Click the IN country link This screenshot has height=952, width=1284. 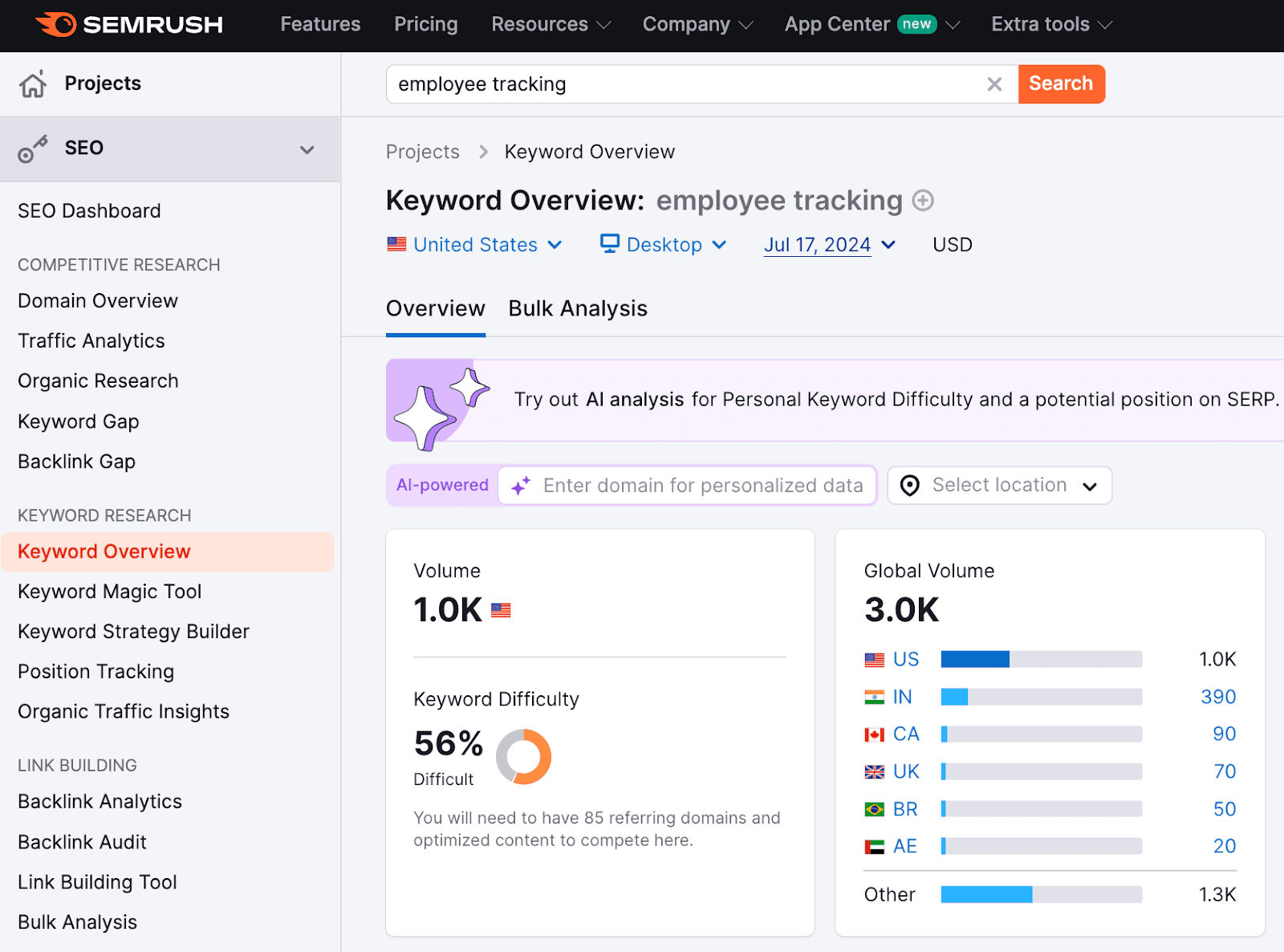pos(902,697)
